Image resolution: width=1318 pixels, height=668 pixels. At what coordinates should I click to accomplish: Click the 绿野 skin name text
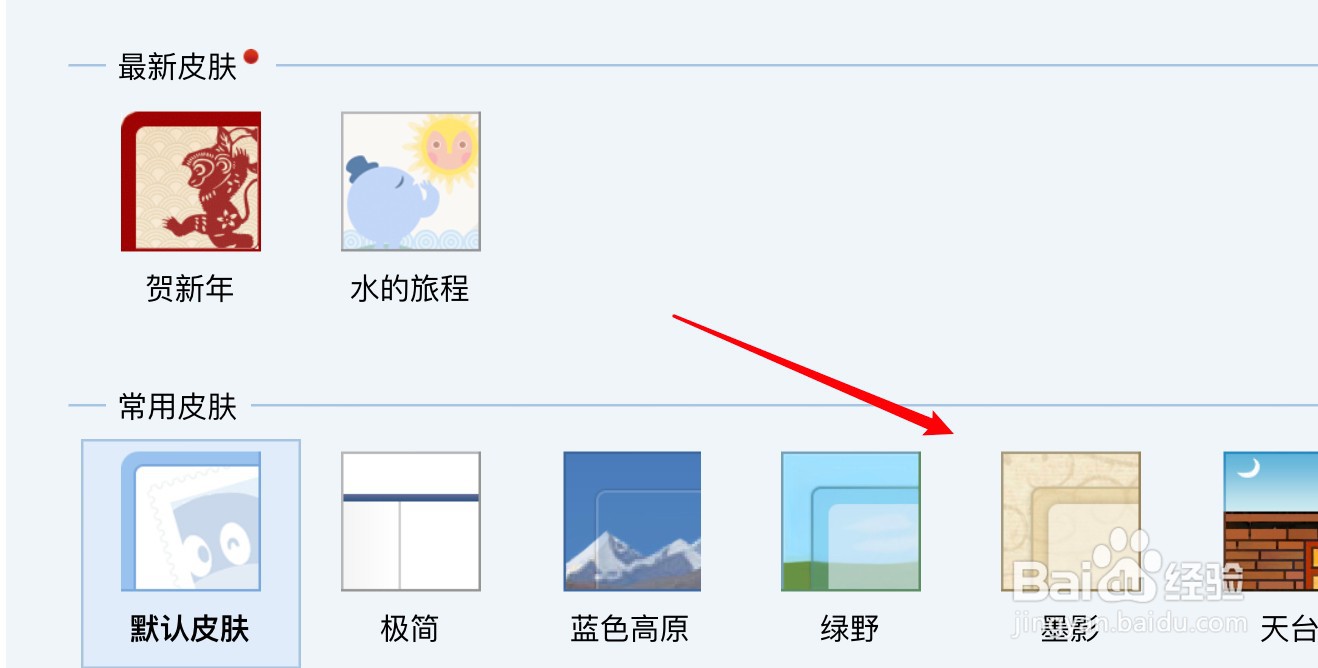click(x=850, y=629)
